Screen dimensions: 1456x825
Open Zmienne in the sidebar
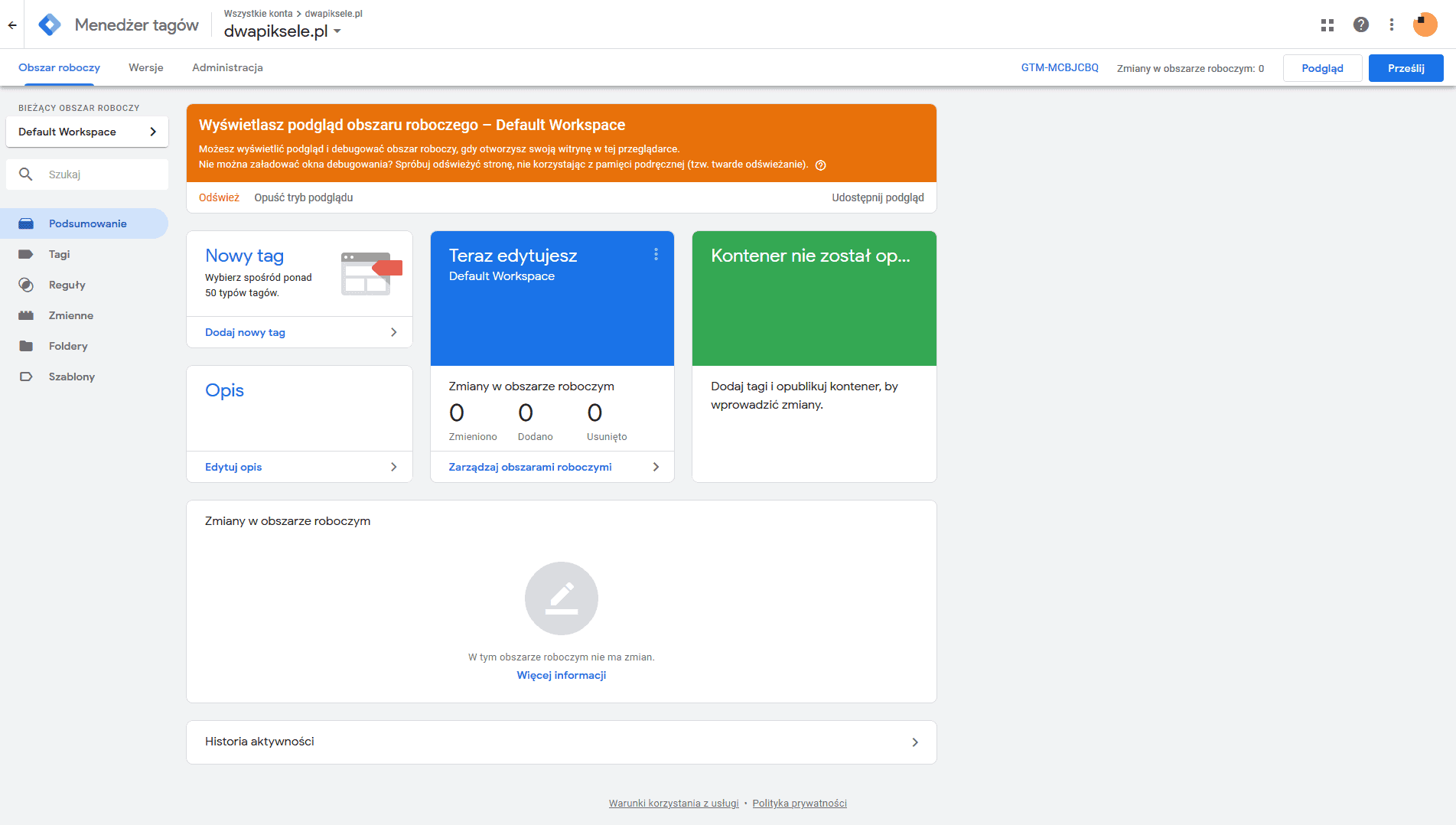[x=70, y=315]
